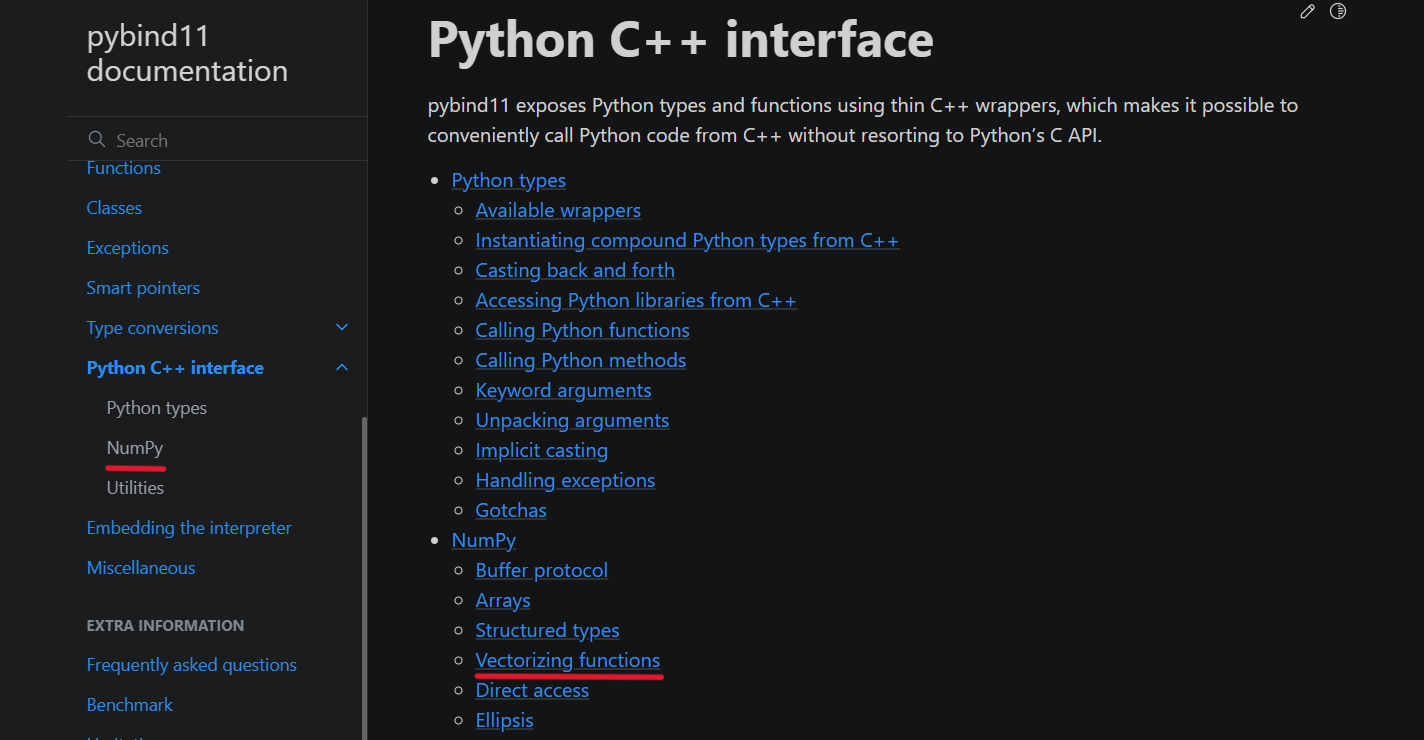Image resolution: width=1424 pixels, height=740 pixels.
Task: Toggle the light/dark theme icon
Action: [1338, 12]
